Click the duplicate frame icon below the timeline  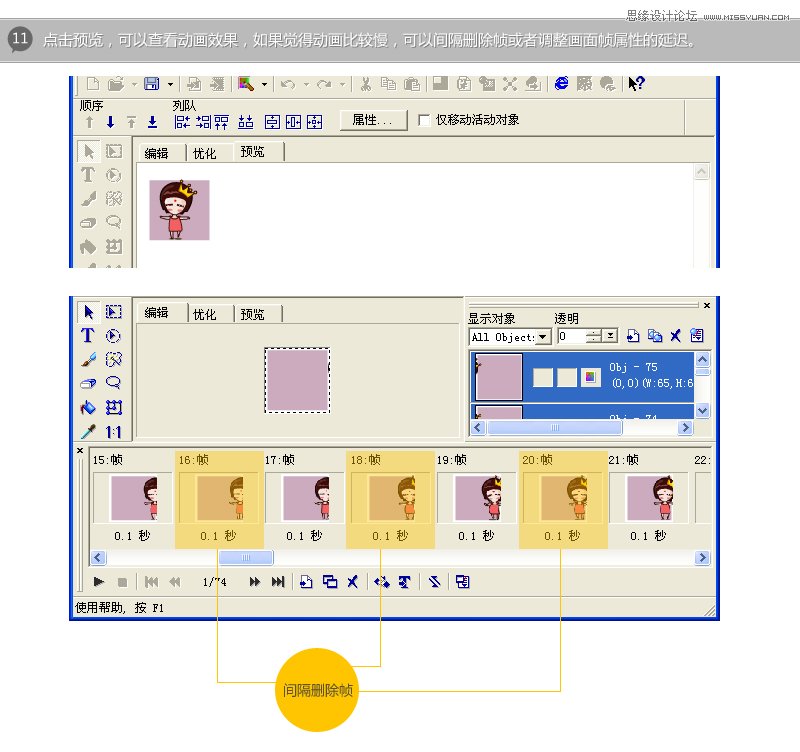[x=330, y=581]
